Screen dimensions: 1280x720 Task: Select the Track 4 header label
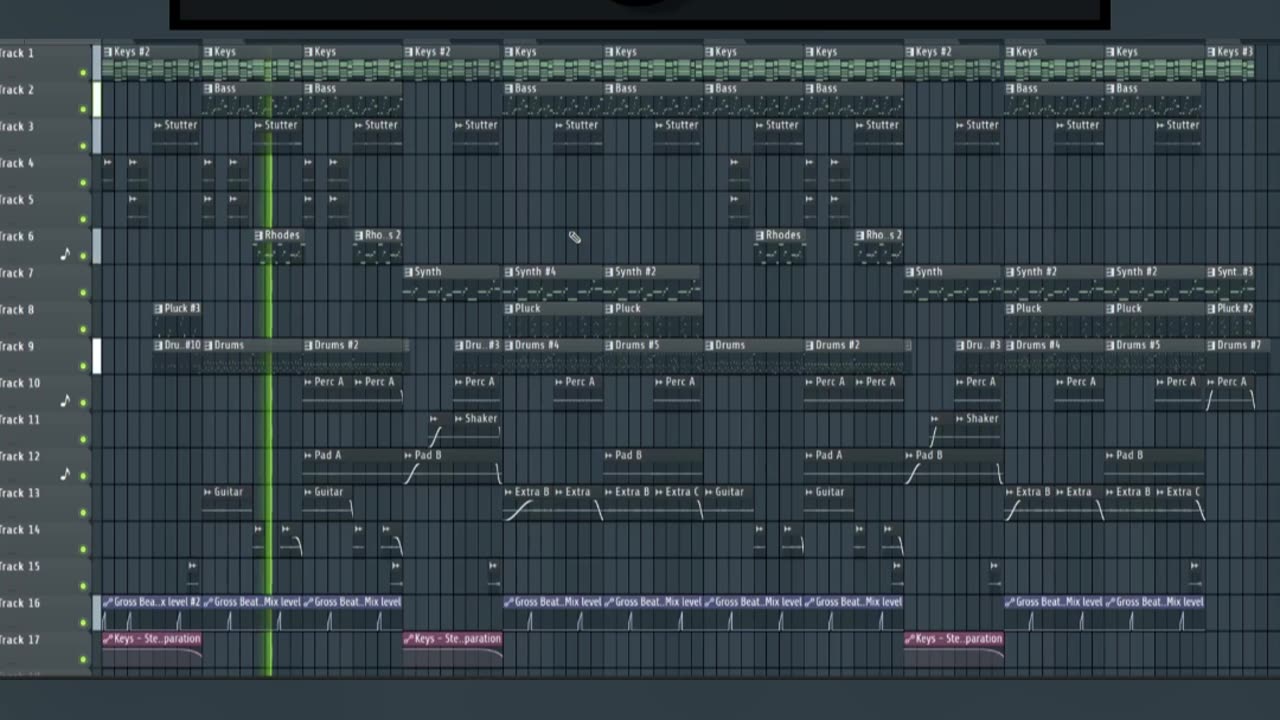coord(17,164)
